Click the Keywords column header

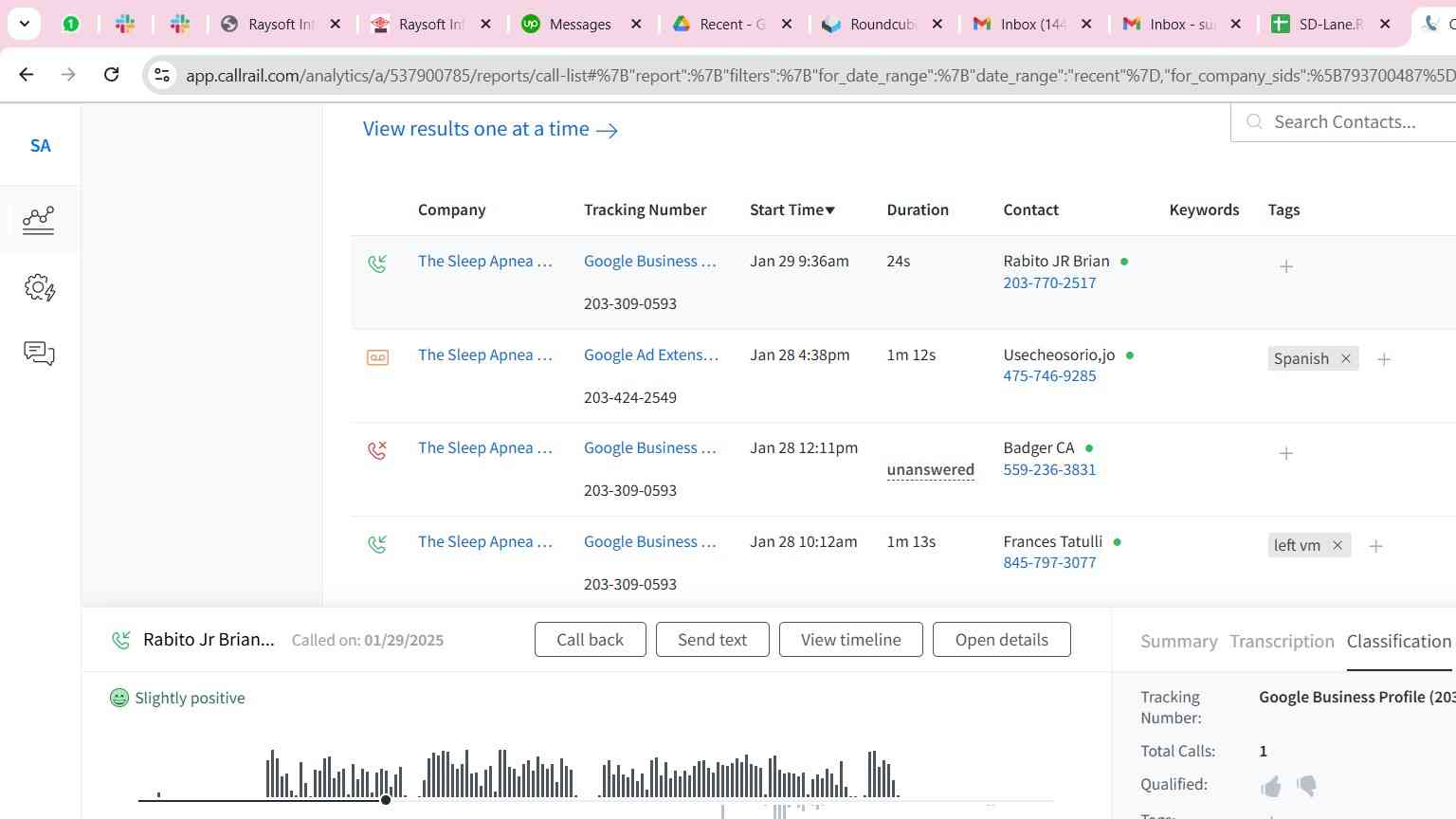click(x=1204, y=209)
